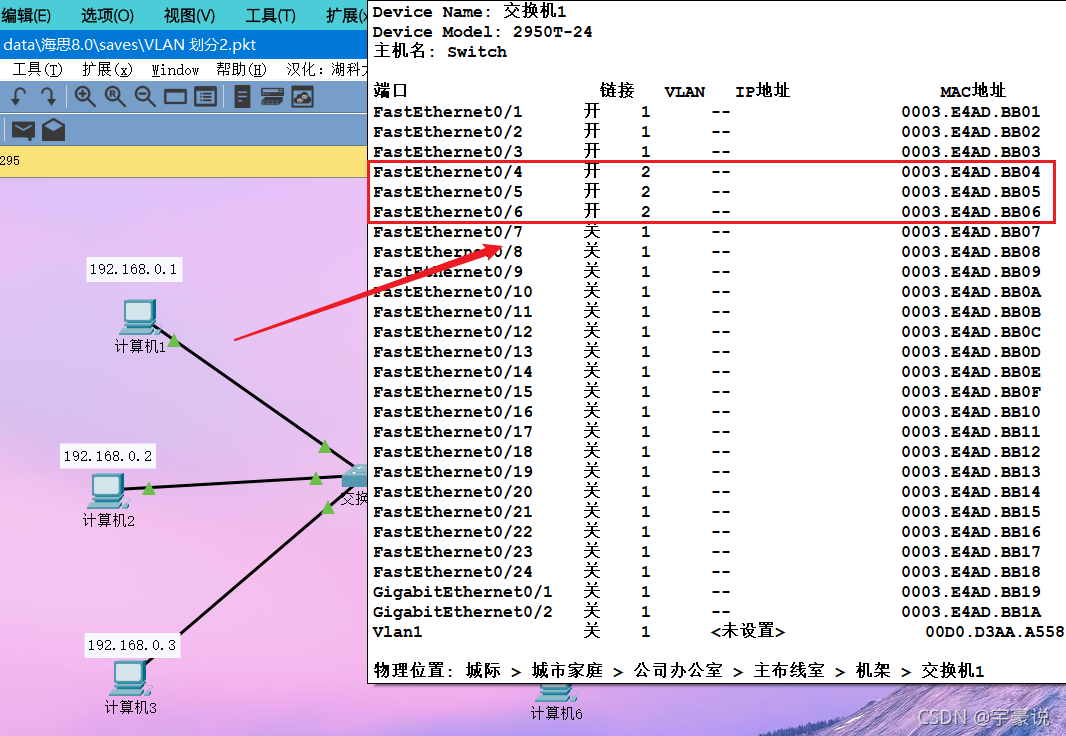Click the MAC address 0003.E4AD.BB1A
The width and height of the screenshot is (1066, 736).
tap(971, 612)
